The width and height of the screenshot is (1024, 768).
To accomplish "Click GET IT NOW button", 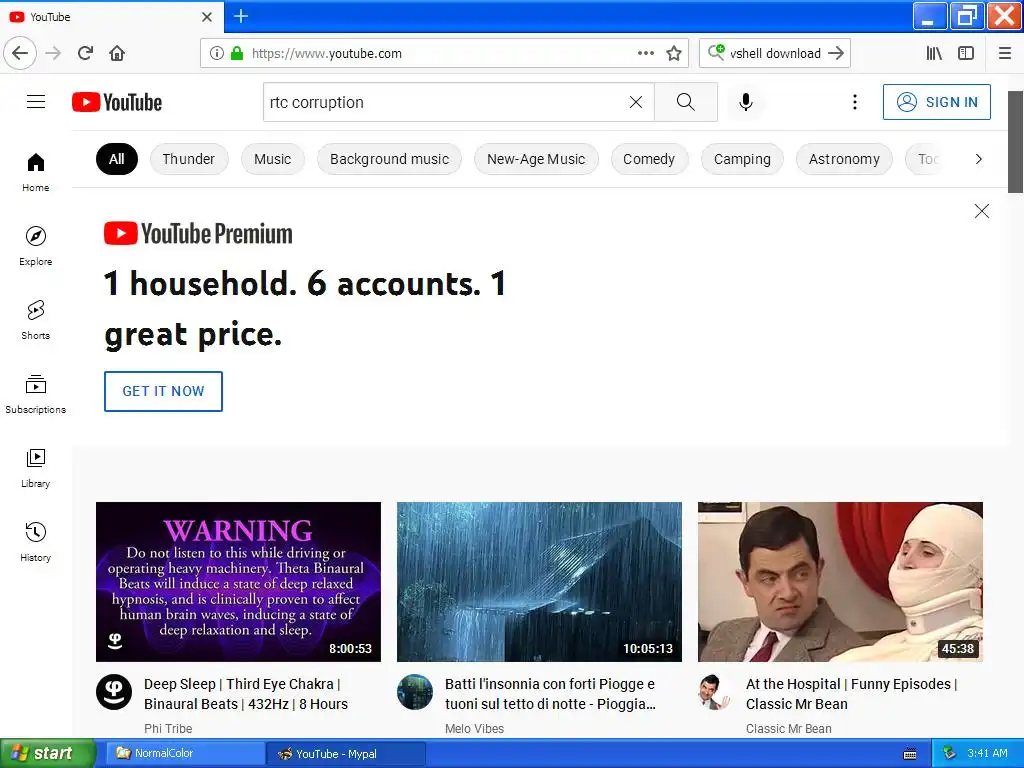I will point(163,391).
